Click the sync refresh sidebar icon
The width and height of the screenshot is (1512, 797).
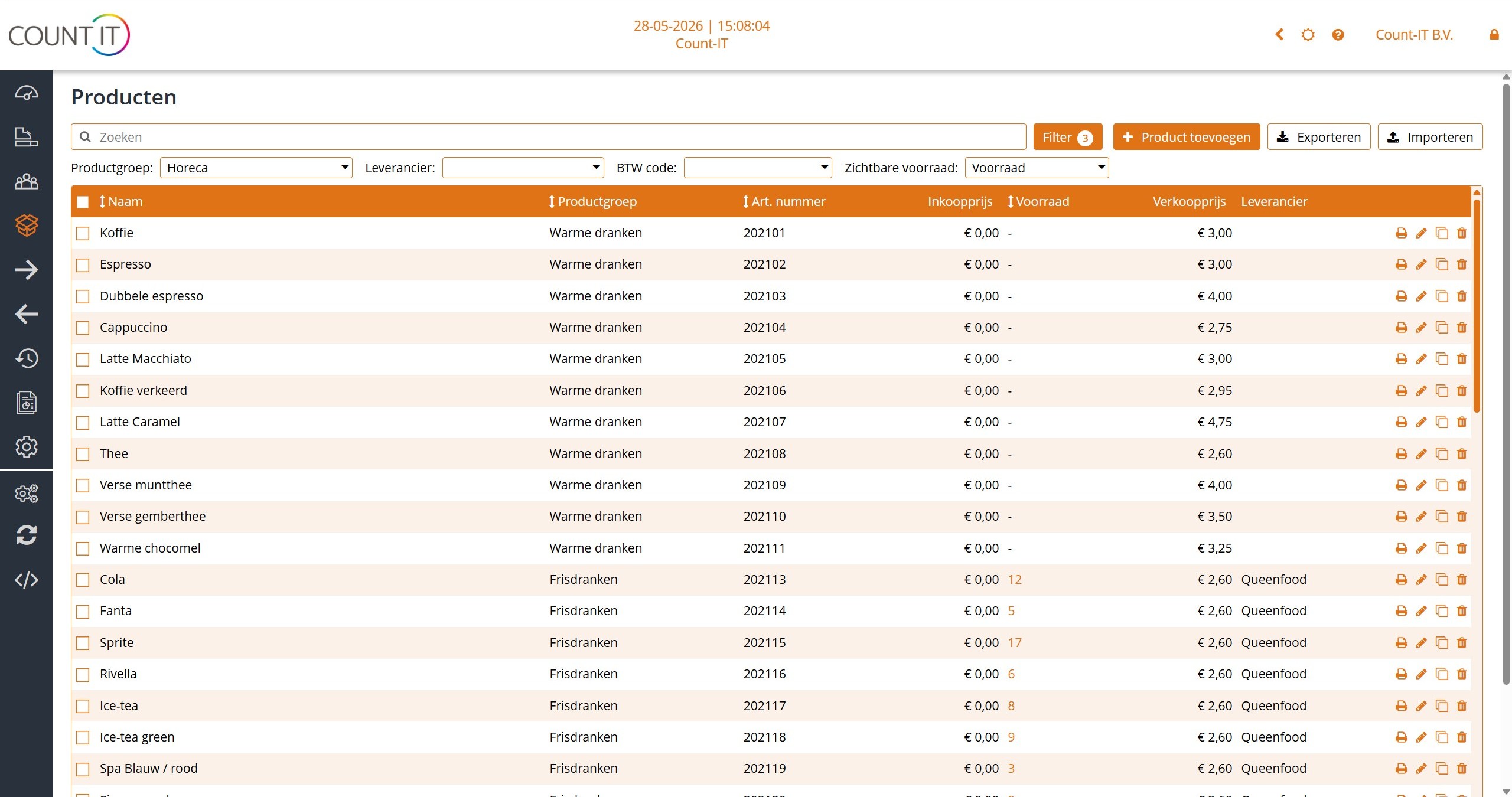(x=27, y=535)
